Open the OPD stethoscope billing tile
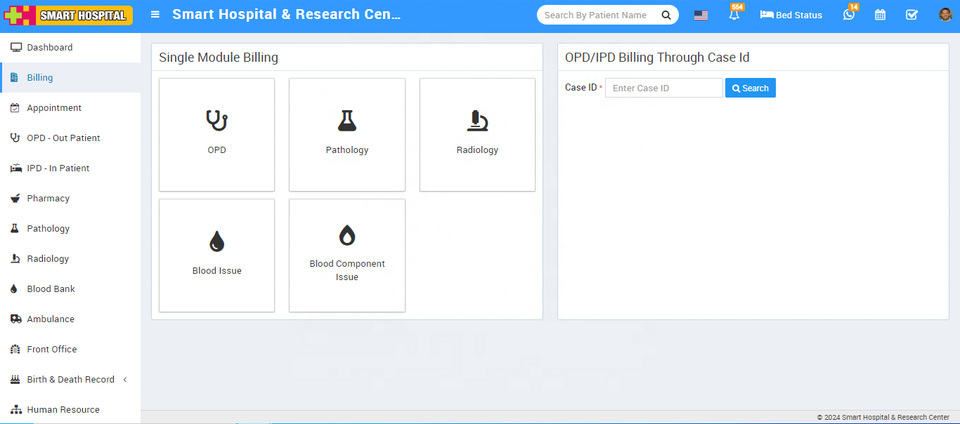The image size is (960, 424). 217,134
